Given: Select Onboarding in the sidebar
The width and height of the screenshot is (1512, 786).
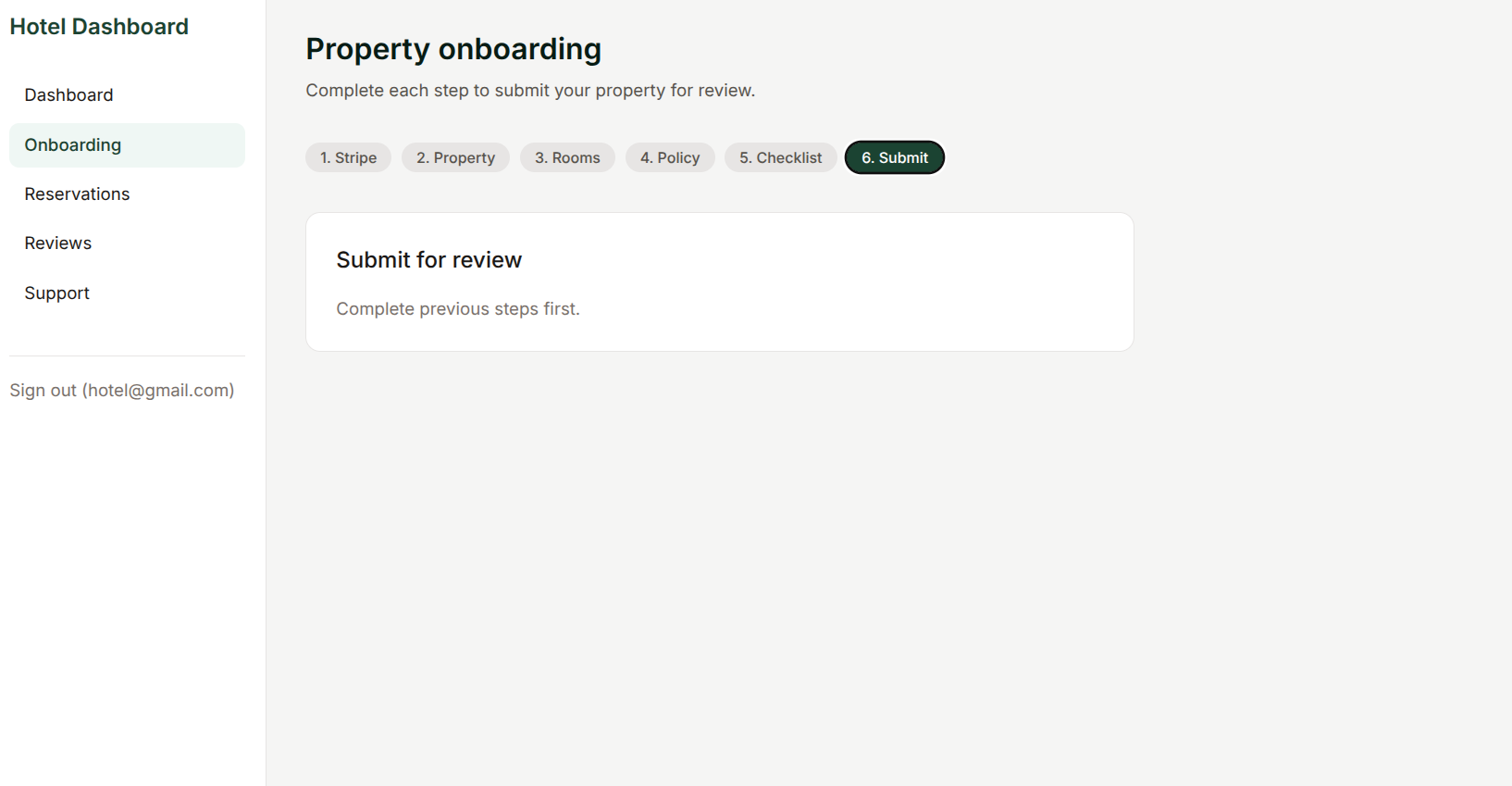Looking at the screenshot, I should (127, 145).
